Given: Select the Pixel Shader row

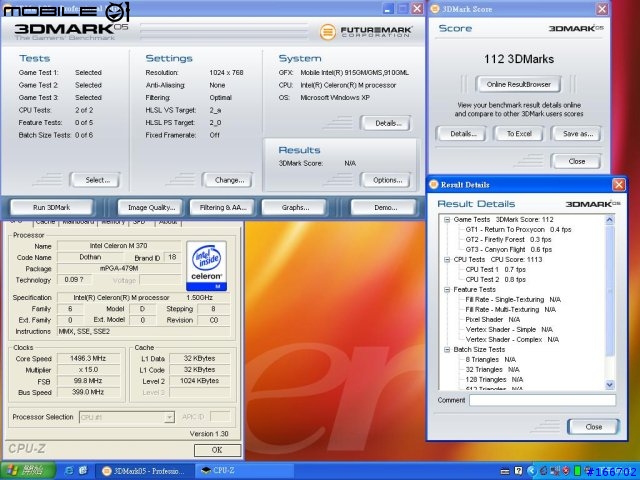Looking at the screenshot, I should 493,320.
